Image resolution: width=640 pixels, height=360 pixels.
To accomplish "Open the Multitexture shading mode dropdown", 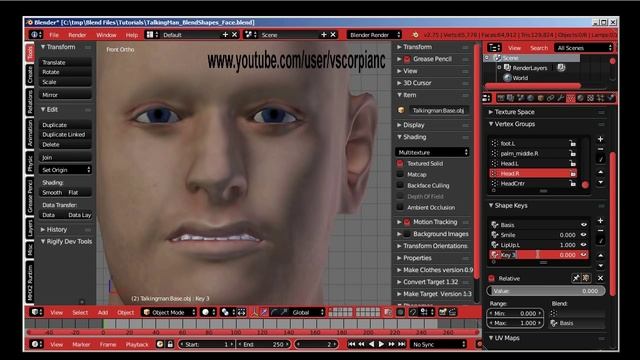I will (432, 152).
